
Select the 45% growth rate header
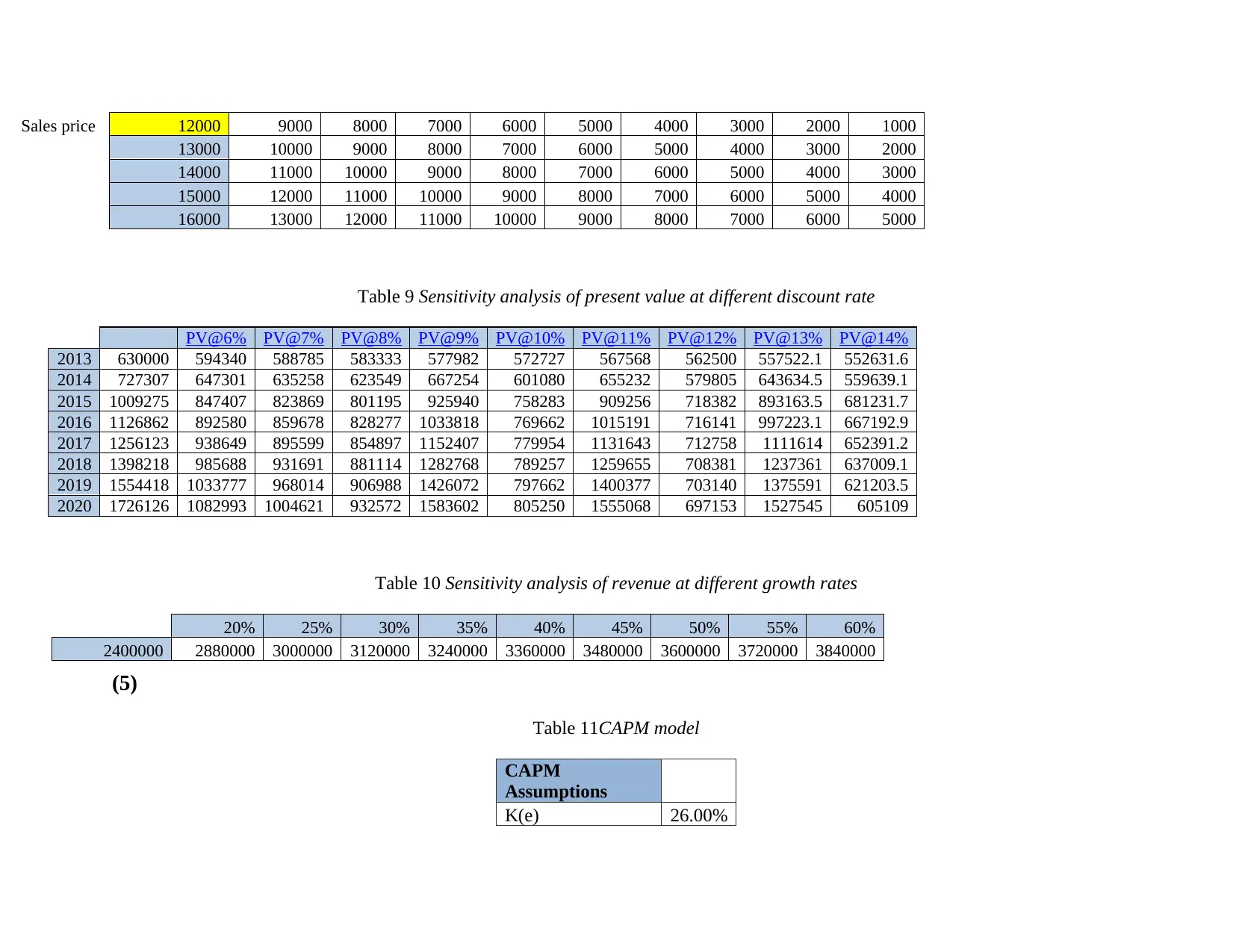point(612,626)
